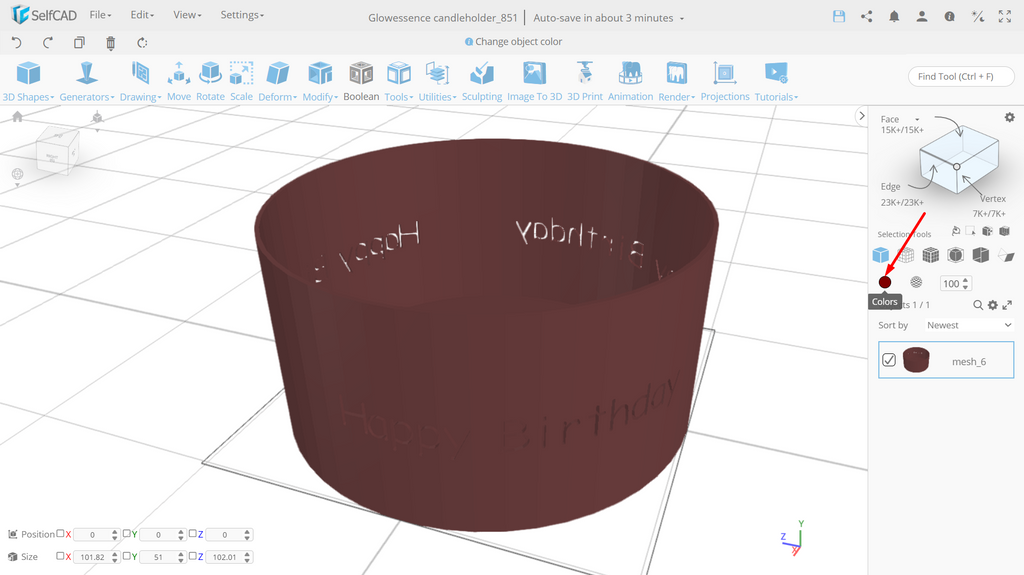The height and width of the screenshot is (575, 1024).
Task: Select the Boolean tool
Action: point(361,82)
